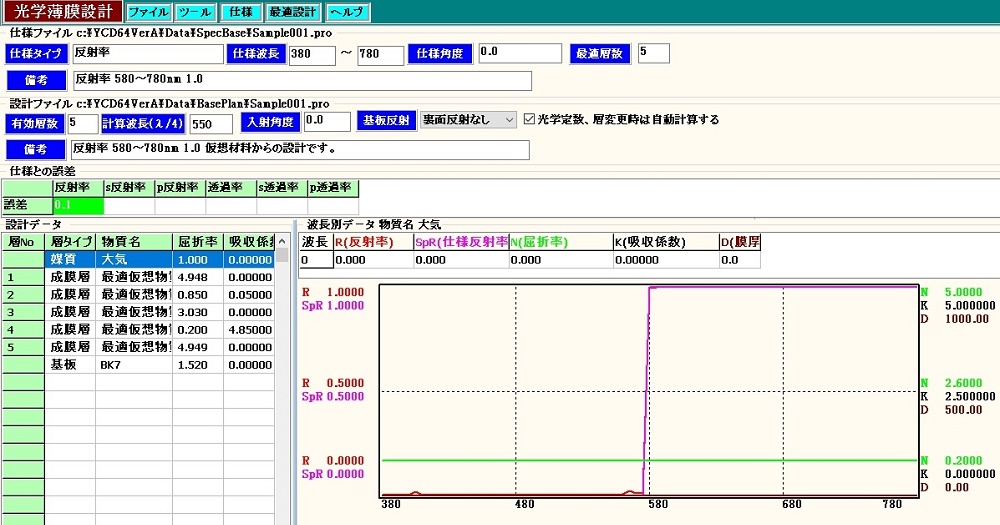Click the design data table scrollbar up arrow

[x=282, y=256]
